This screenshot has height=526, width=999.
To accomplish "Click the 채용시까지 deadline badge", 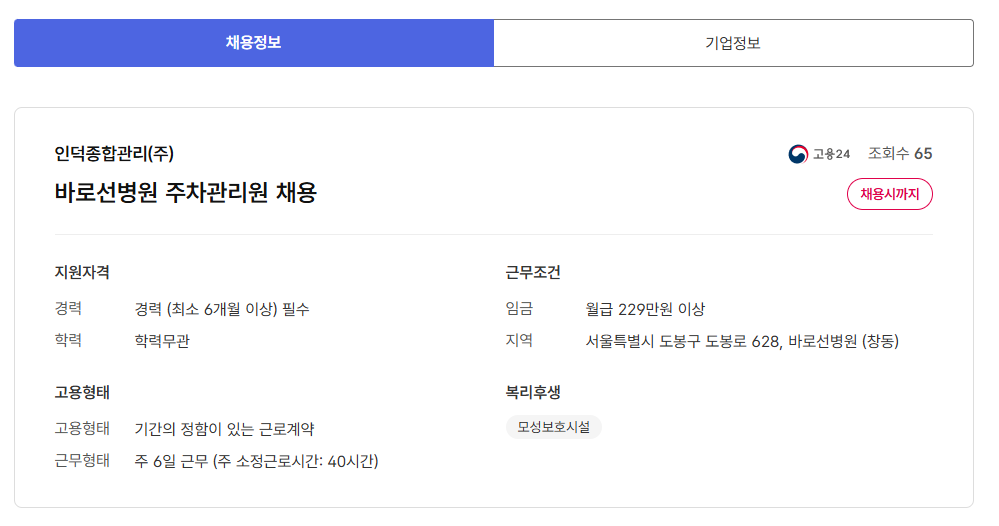I will point(889,194).
